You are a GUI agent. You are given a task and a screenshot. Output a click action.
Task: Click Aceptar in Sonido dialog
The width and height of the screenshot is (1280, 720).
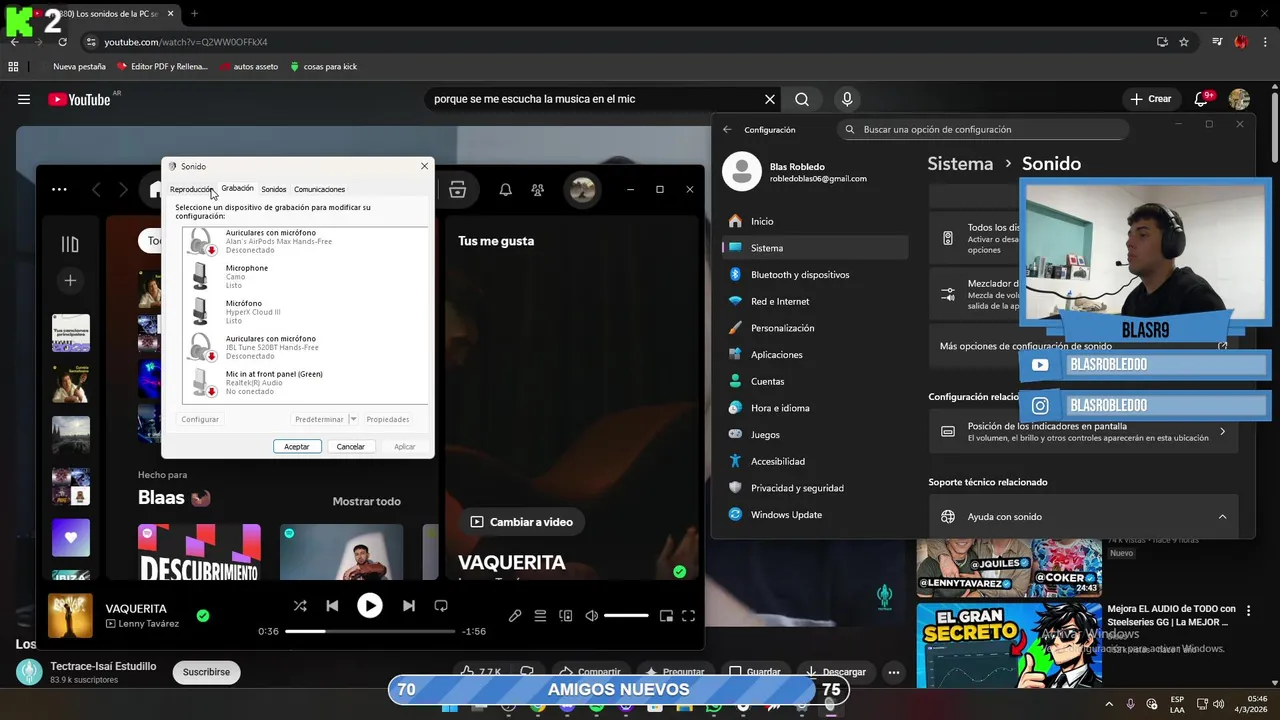click(297, 446)
